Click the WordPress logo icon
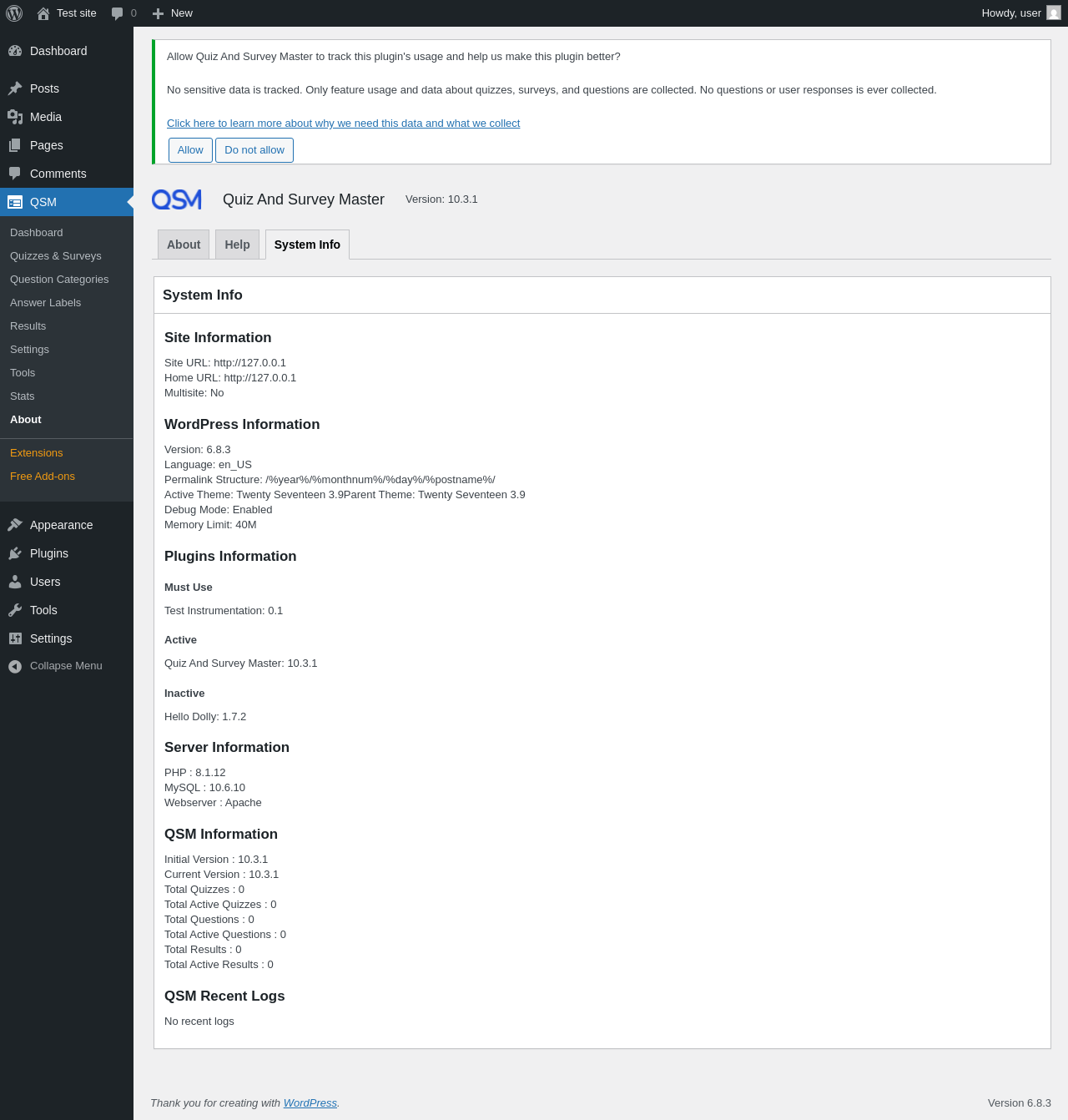This screenshot has height=1120, width=1068. tap(14, 13)
